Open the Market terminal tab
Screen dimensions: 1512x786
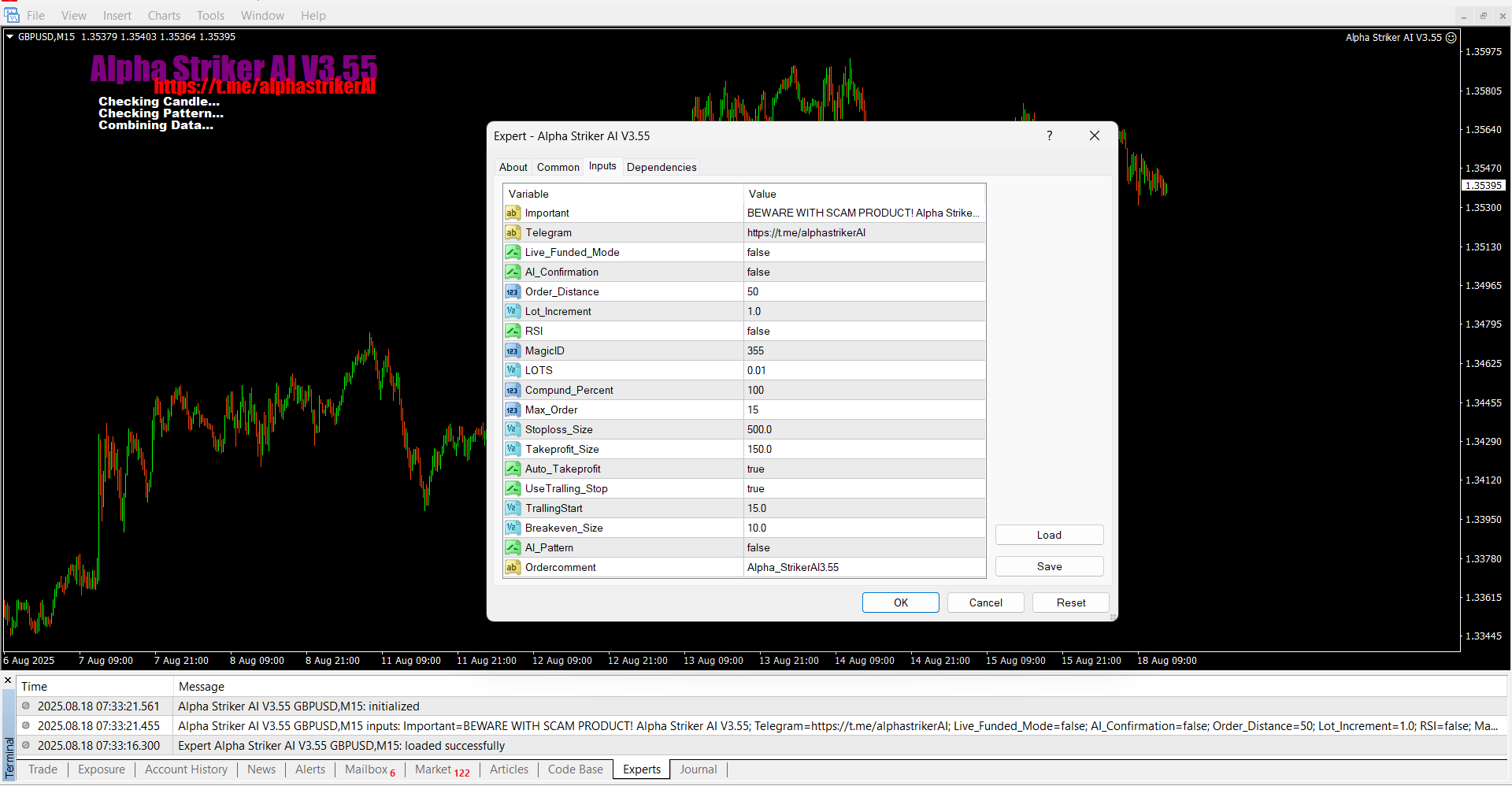click(442, 769)
